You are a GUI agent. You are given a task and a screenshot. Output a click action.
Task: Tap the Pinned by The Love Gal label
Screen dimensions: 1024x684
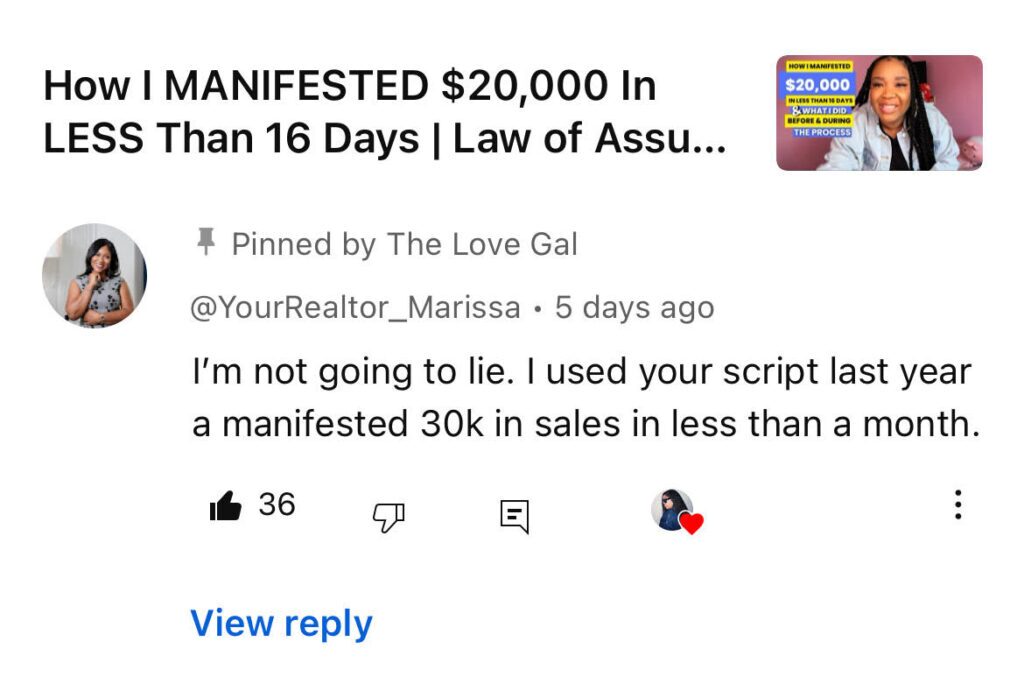[x=405, y=244]
